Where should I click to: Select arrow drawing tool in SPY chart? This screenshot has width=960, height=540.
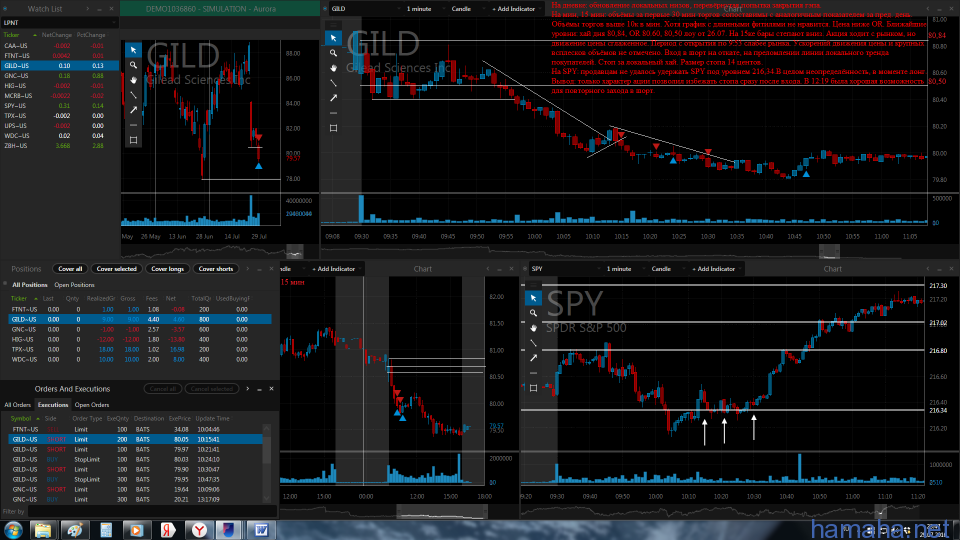coord(533,358)
